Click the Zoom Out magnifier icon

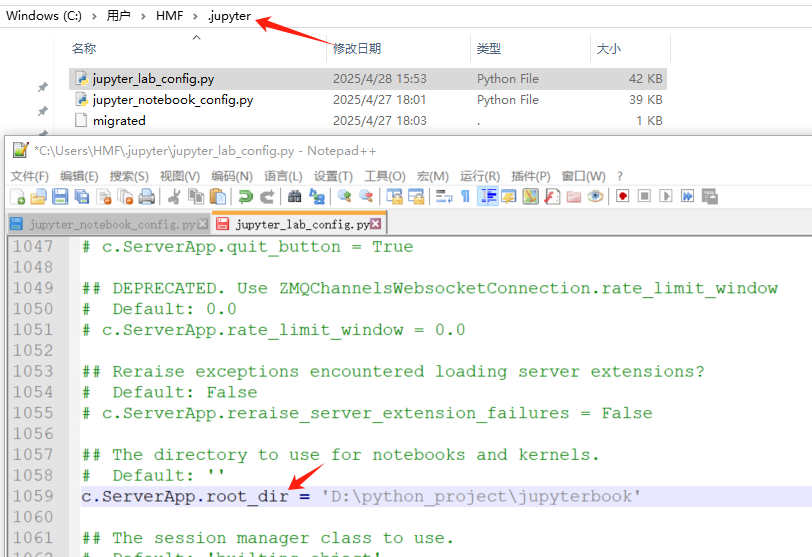366,197
